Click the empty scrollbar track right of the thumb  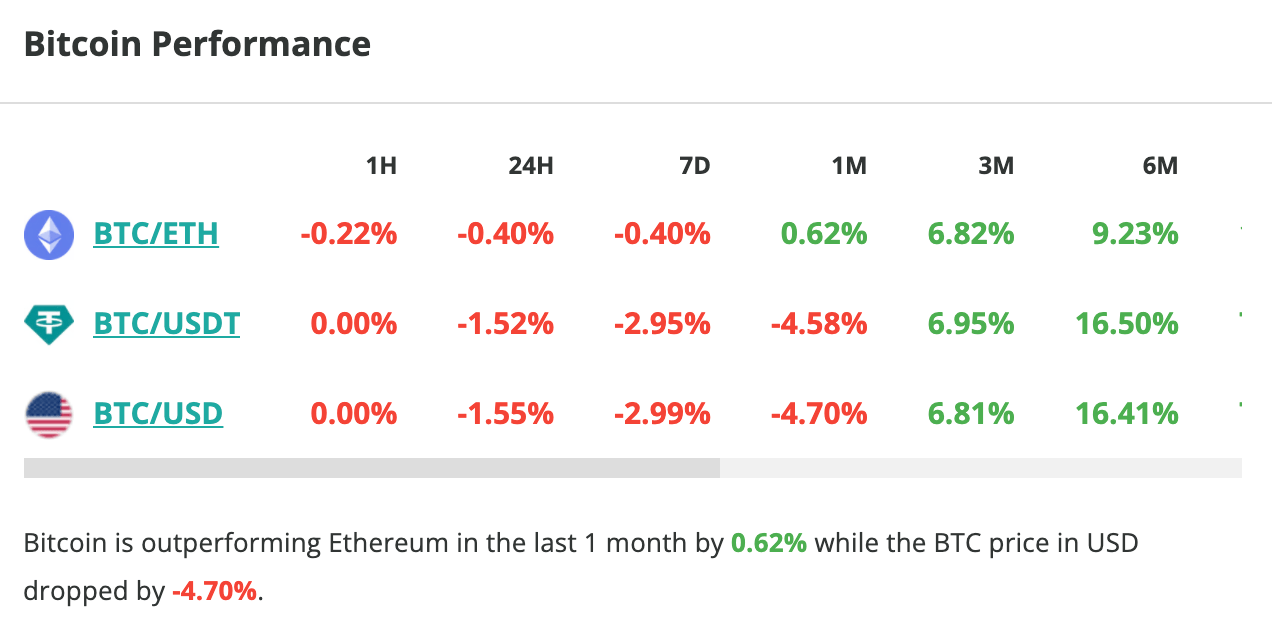pos(980,468)
